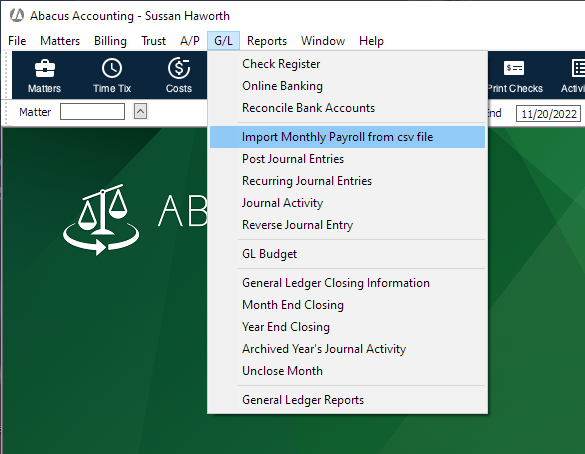
Task: Open the Matters toolbar icon
Action: point(44,75)
